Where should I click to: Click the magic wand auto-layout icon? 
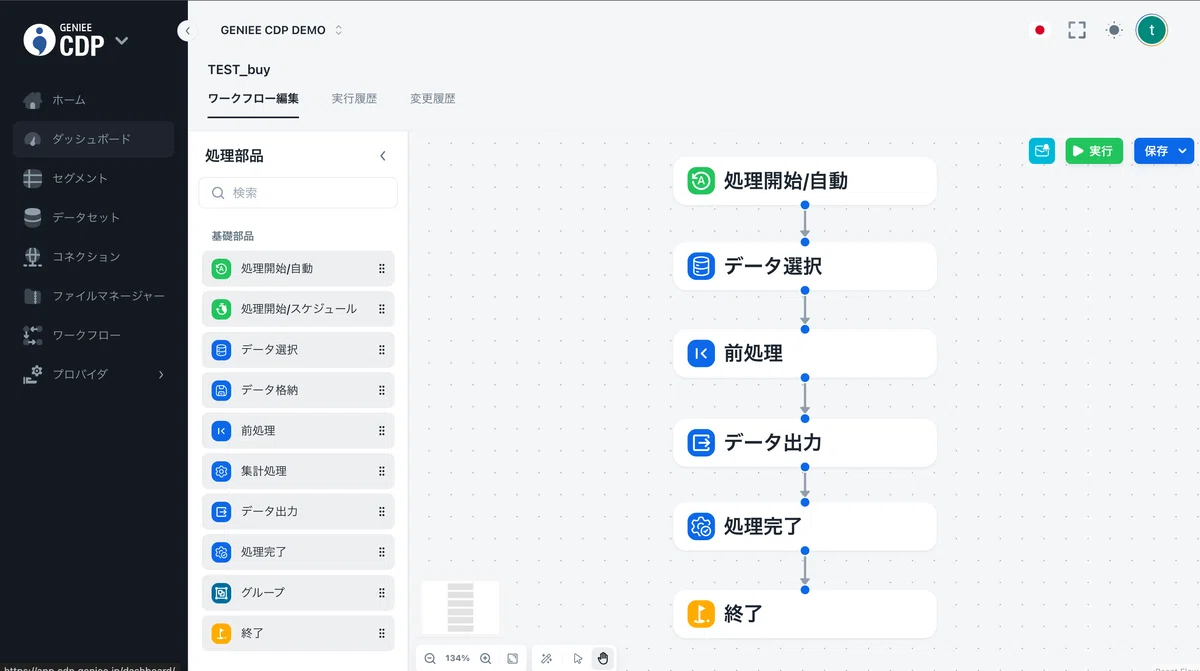click(547, 658)
